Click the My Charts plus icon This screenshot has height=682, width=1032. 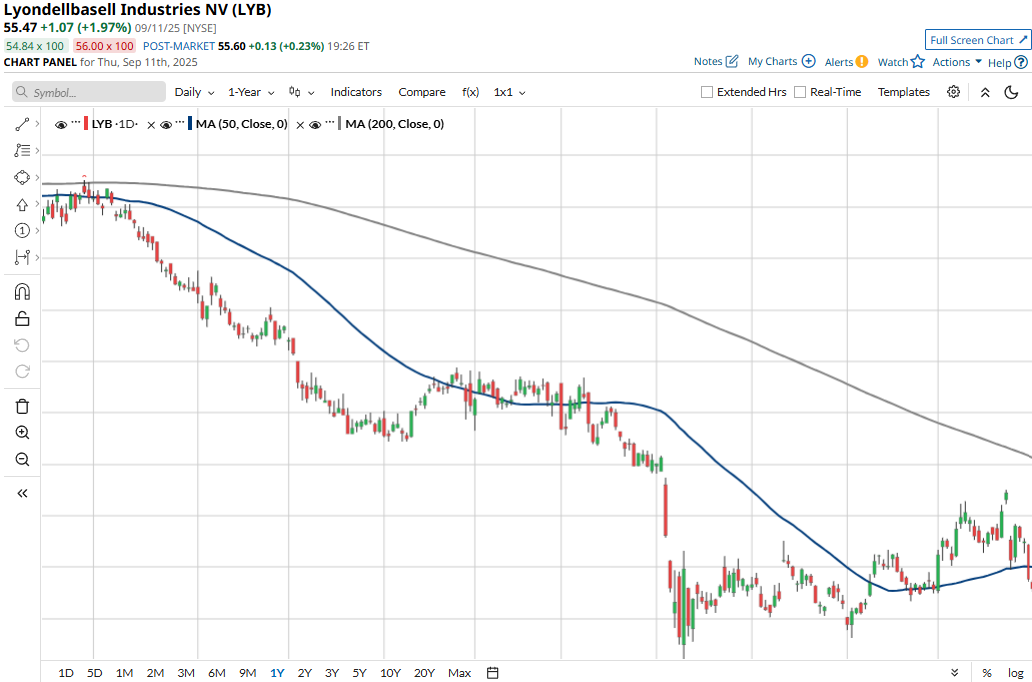click(810, 61)
